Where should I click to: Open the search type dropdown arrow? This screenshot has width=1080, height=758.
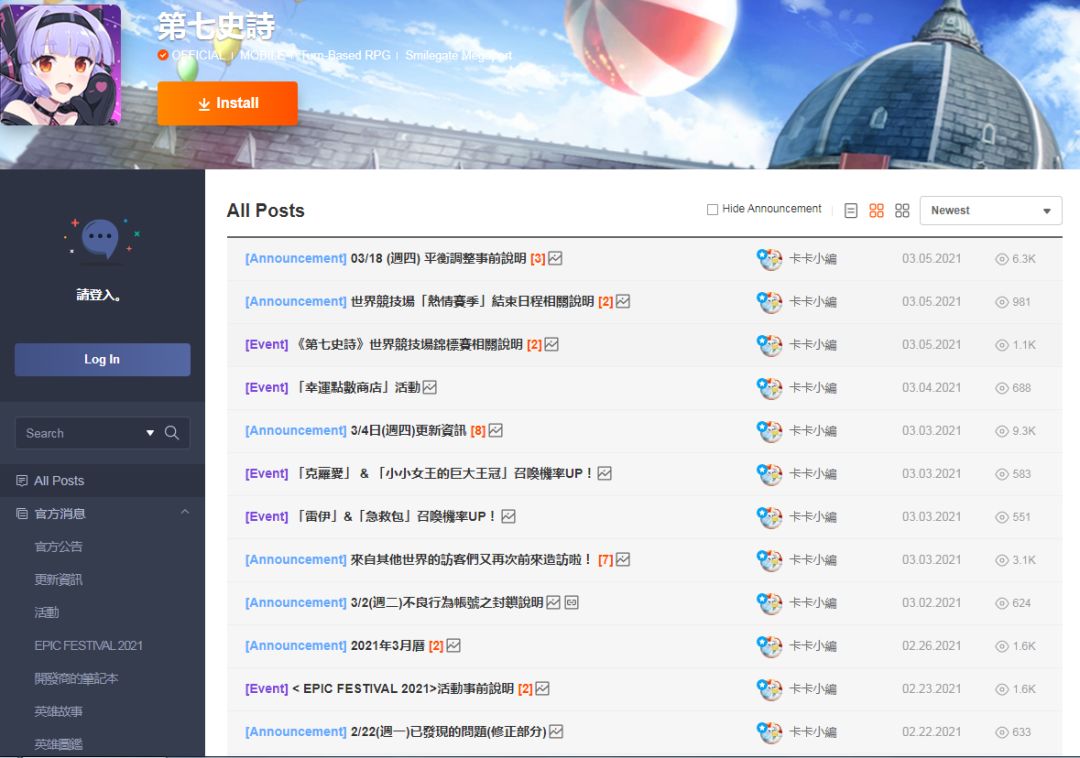click(150, 433)
